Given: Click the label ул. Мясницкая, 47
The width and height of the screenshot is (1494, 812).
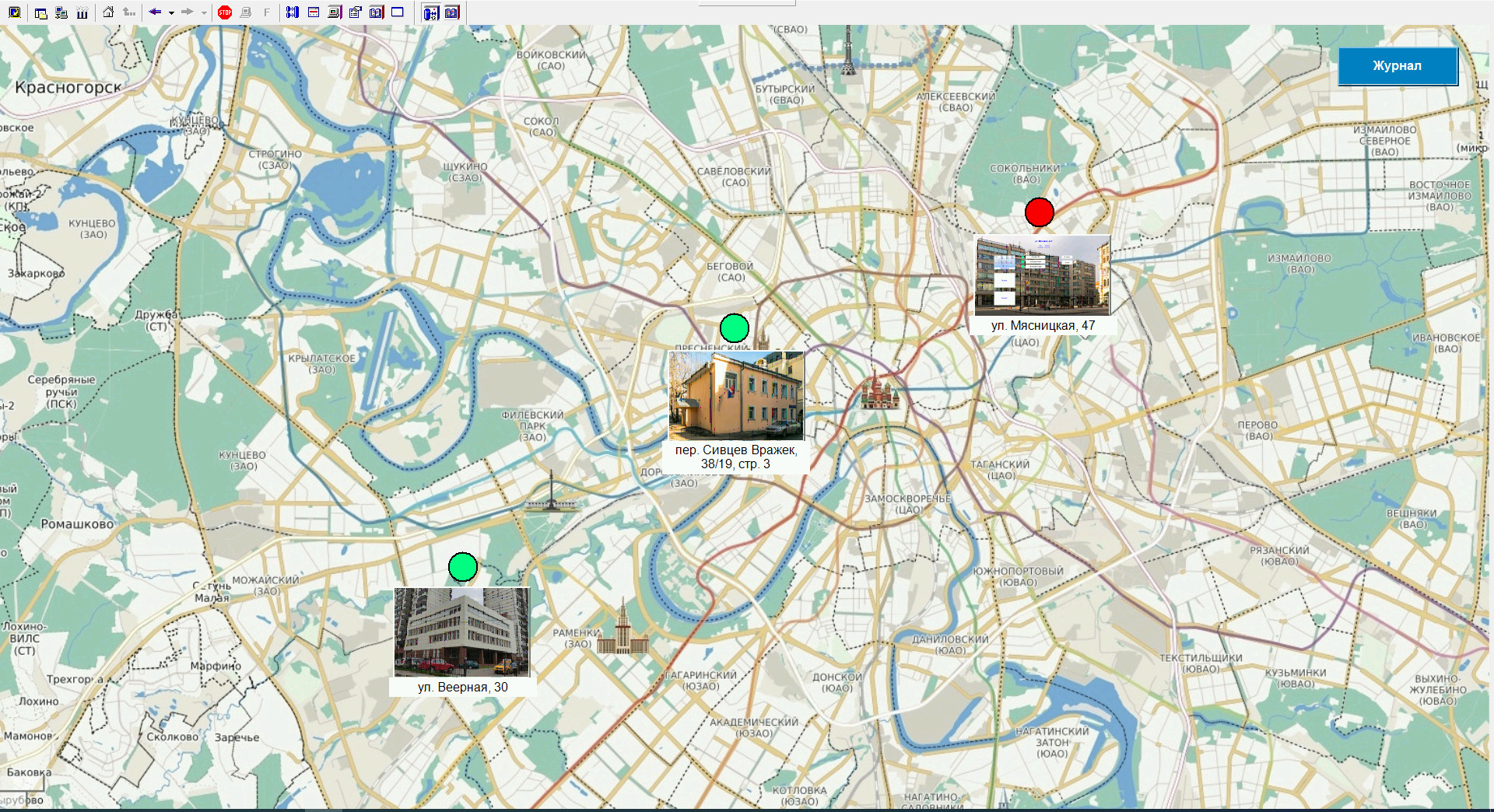Looking at the screenshot, I should [1043, 326].
